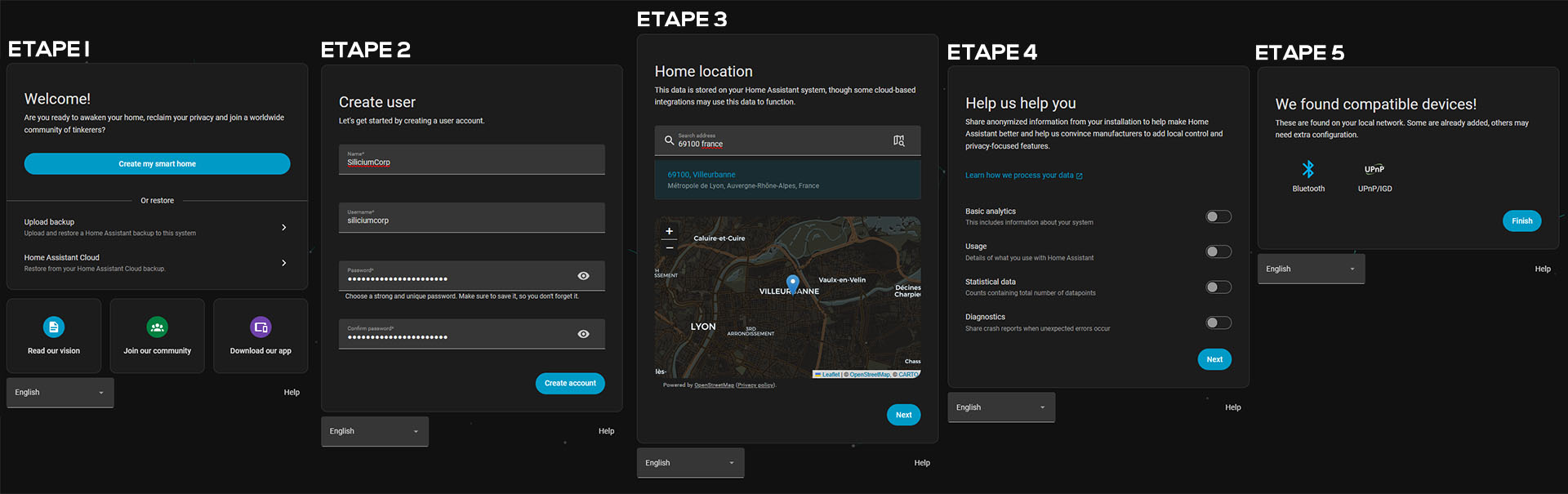Click the Create my smart home button

pos(157,164)
